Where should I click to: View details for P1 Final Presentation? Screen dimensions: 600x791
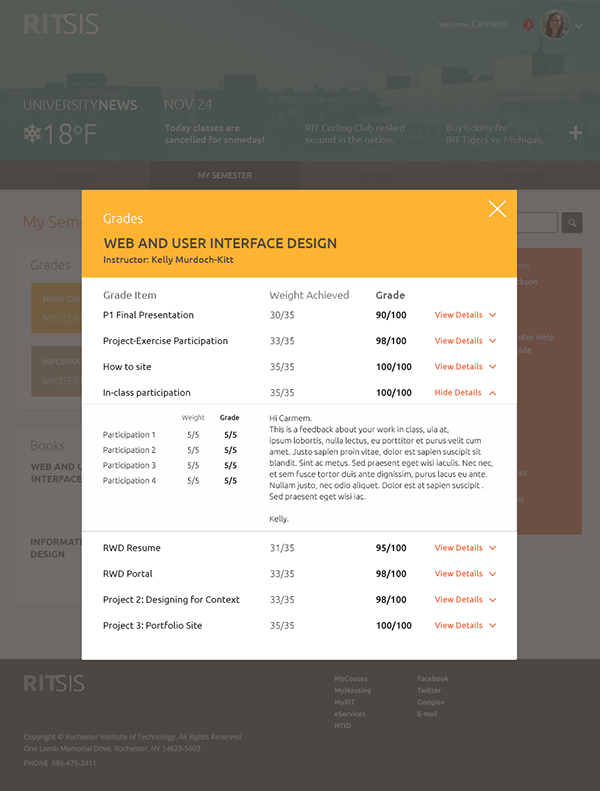[x=458, y=315]
